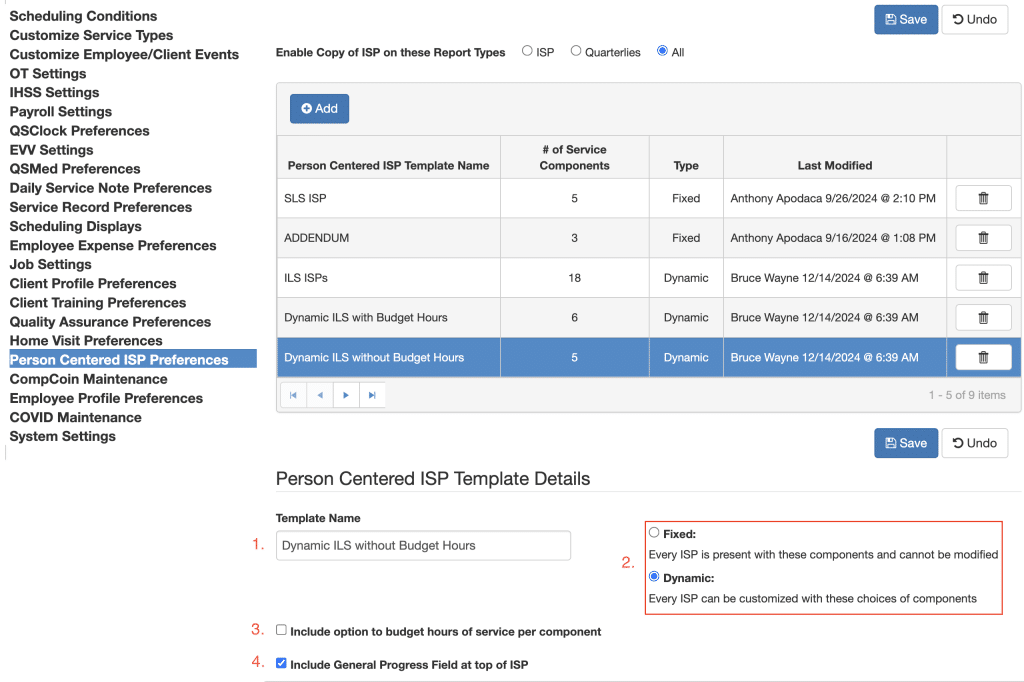Open Payroll Settings preferences
Viewport: 1024px width, 682px height.
(x=60, y=111)
